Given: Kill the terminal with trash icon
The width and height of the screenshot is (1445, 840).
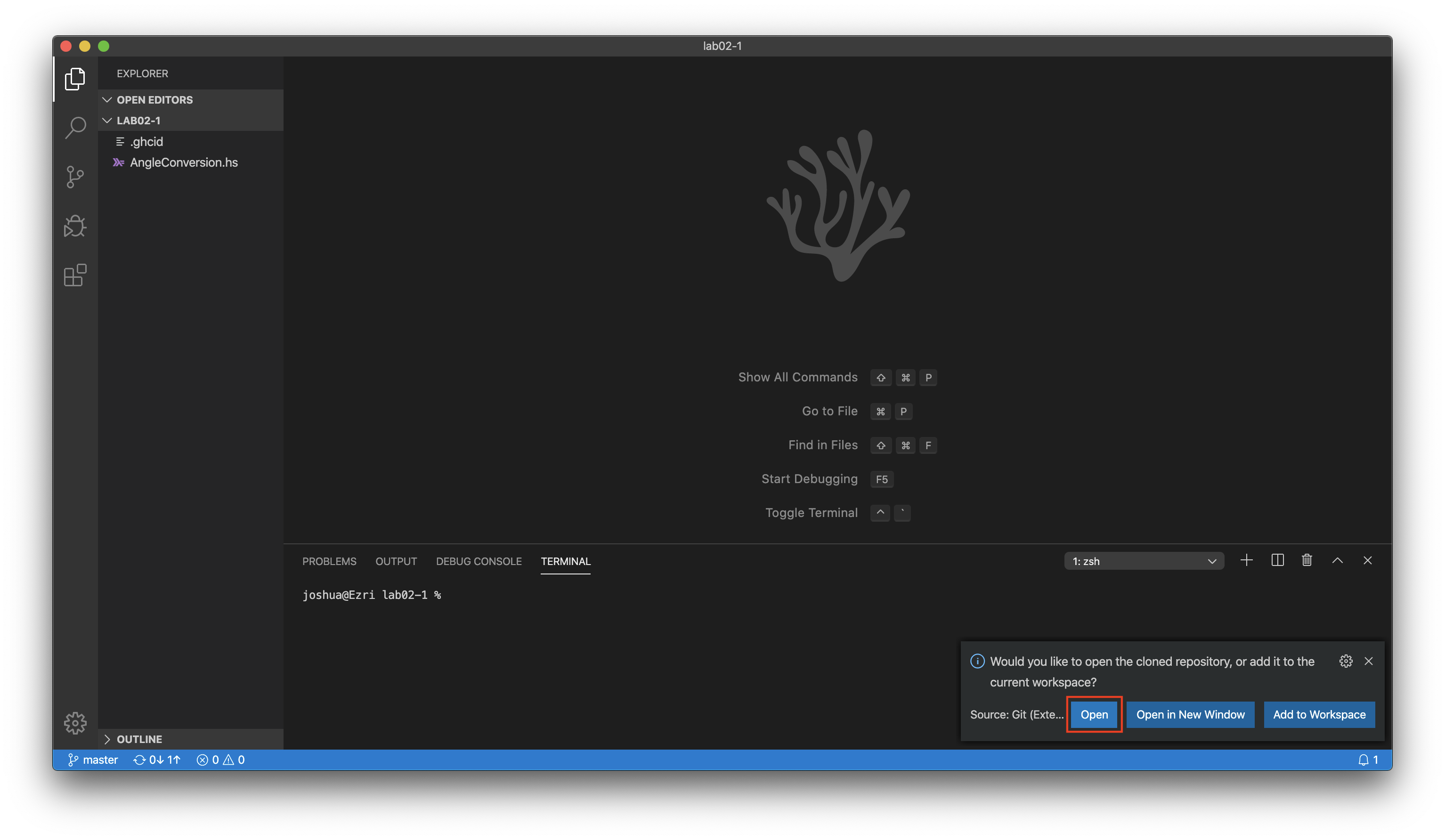Looking at the screenshot, I should point(1307,560).
